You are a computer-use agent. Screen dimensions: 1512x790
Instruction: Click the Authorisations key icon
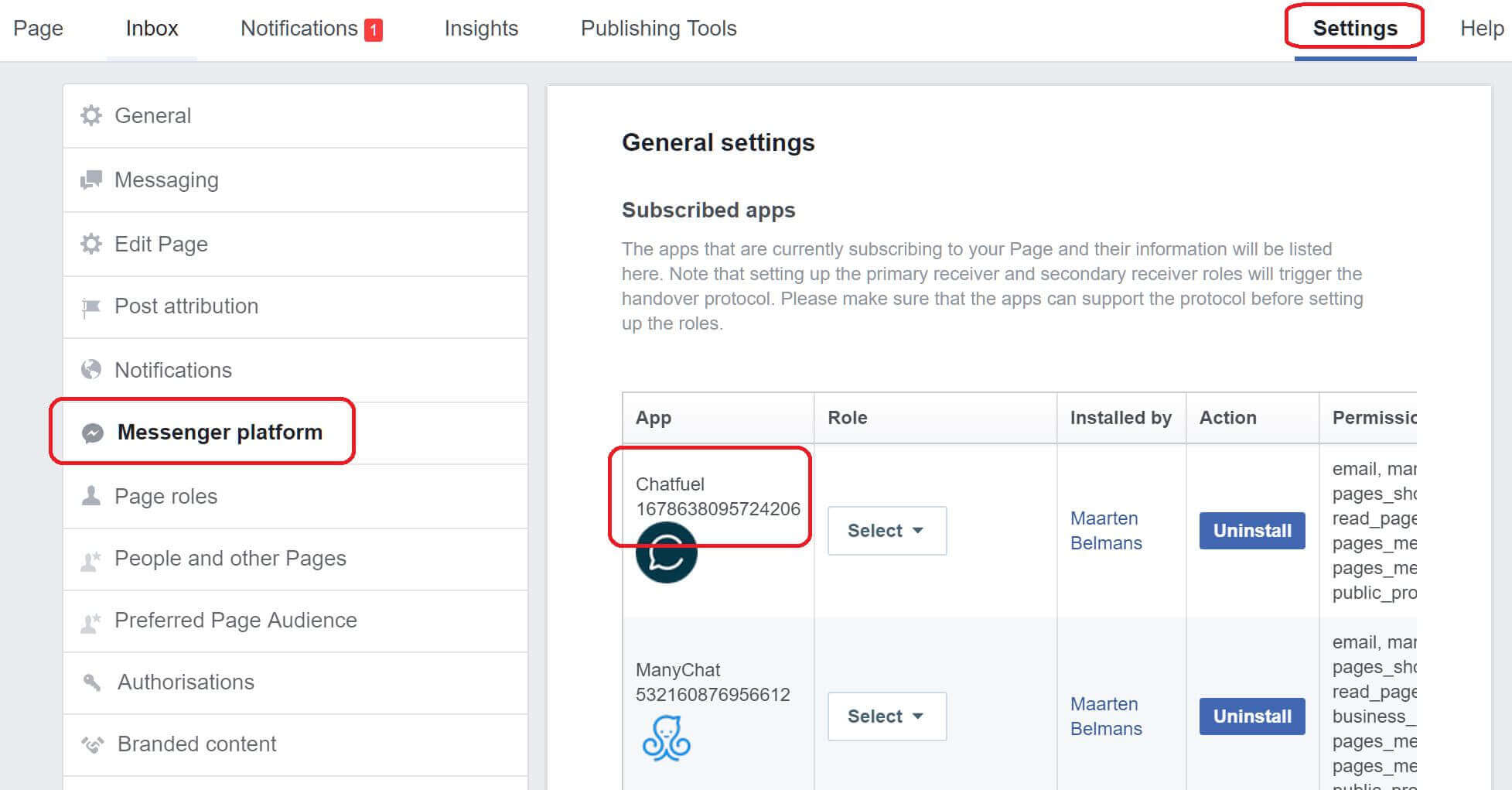(91, 682)
